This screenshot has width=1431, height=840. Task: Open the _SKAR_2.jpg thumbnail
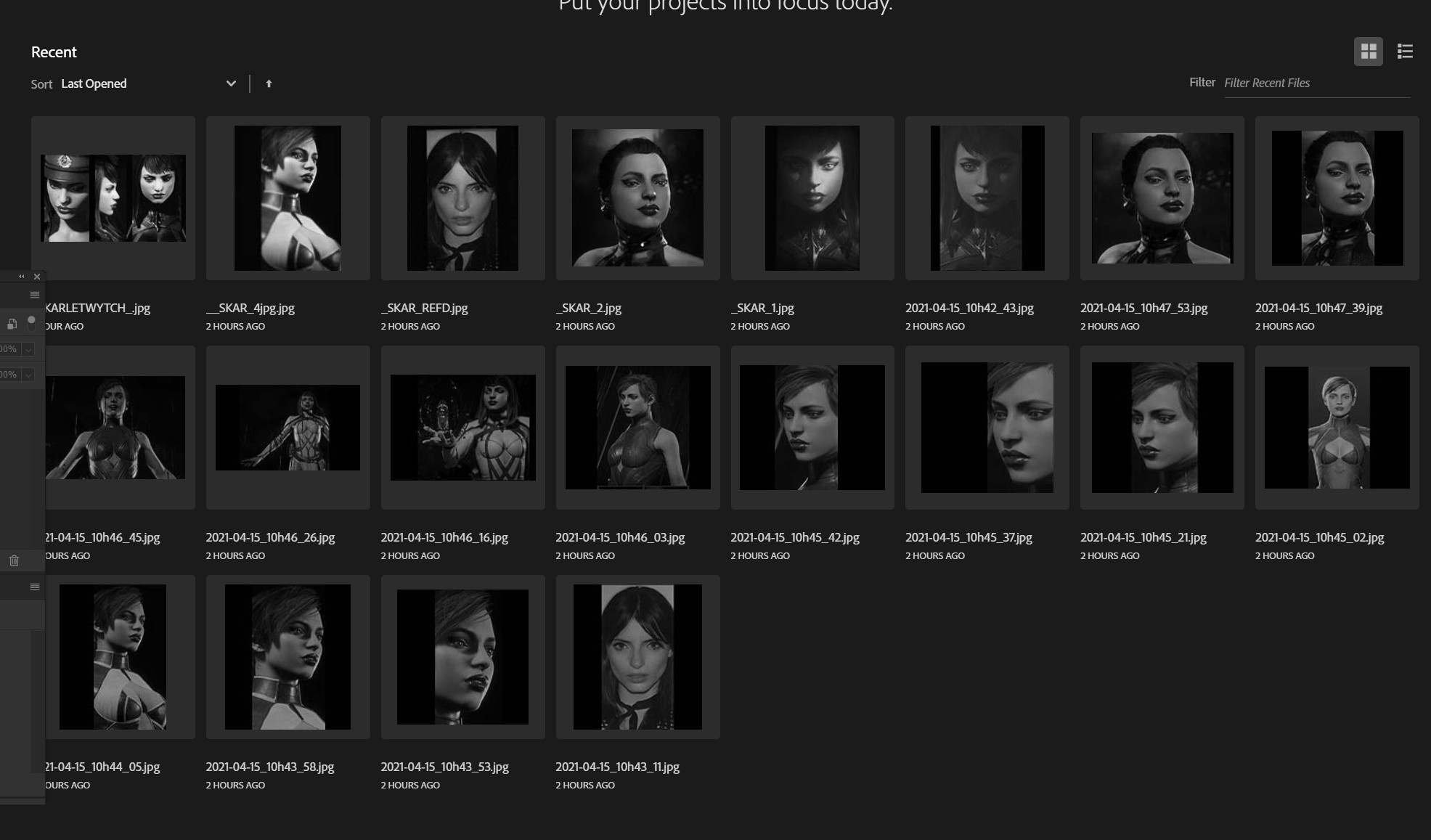638,198
